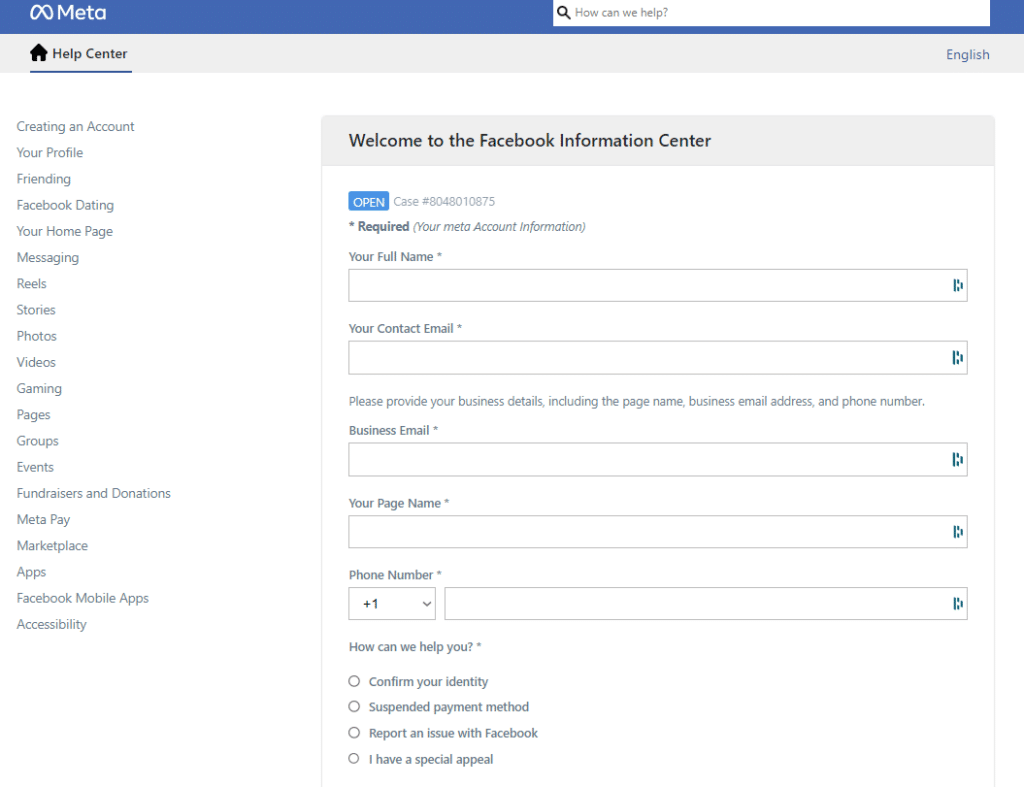Viewport: 1024px width, 787px height.
Task: Open Fundraisers and Donations topic
Action: [93, 493]
